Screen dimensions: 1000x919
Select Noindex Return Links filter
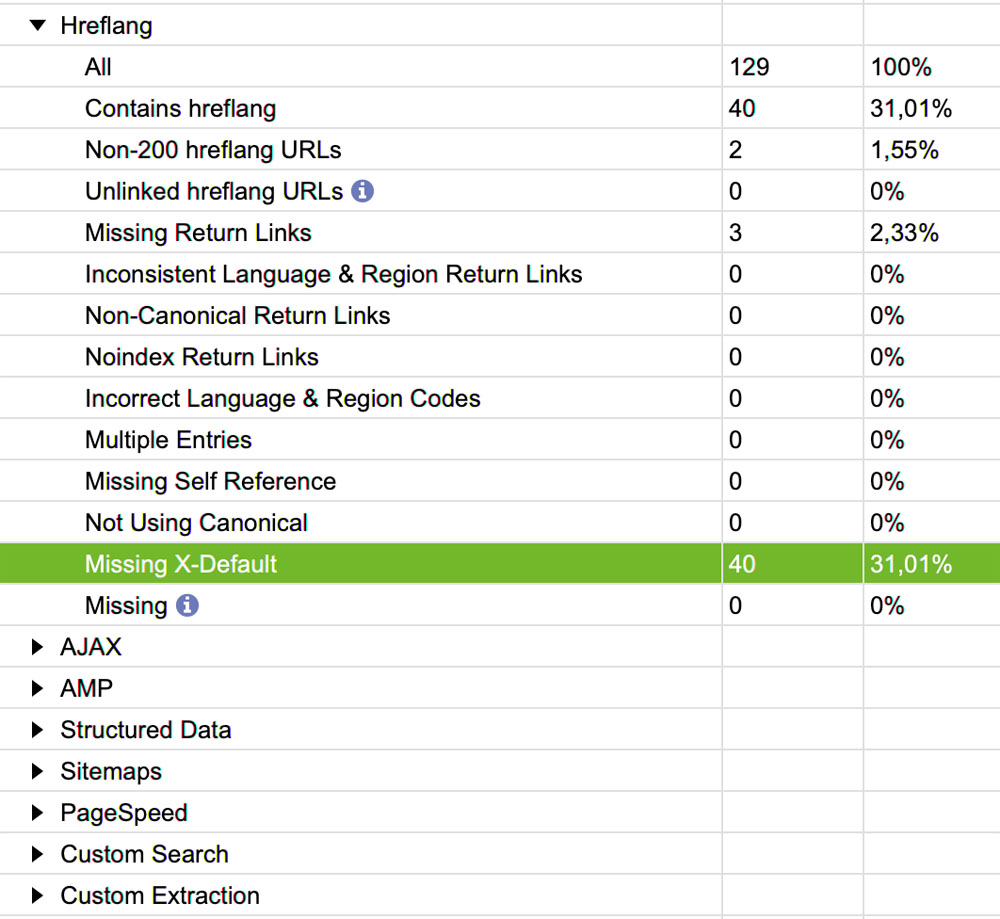point(201,357)
